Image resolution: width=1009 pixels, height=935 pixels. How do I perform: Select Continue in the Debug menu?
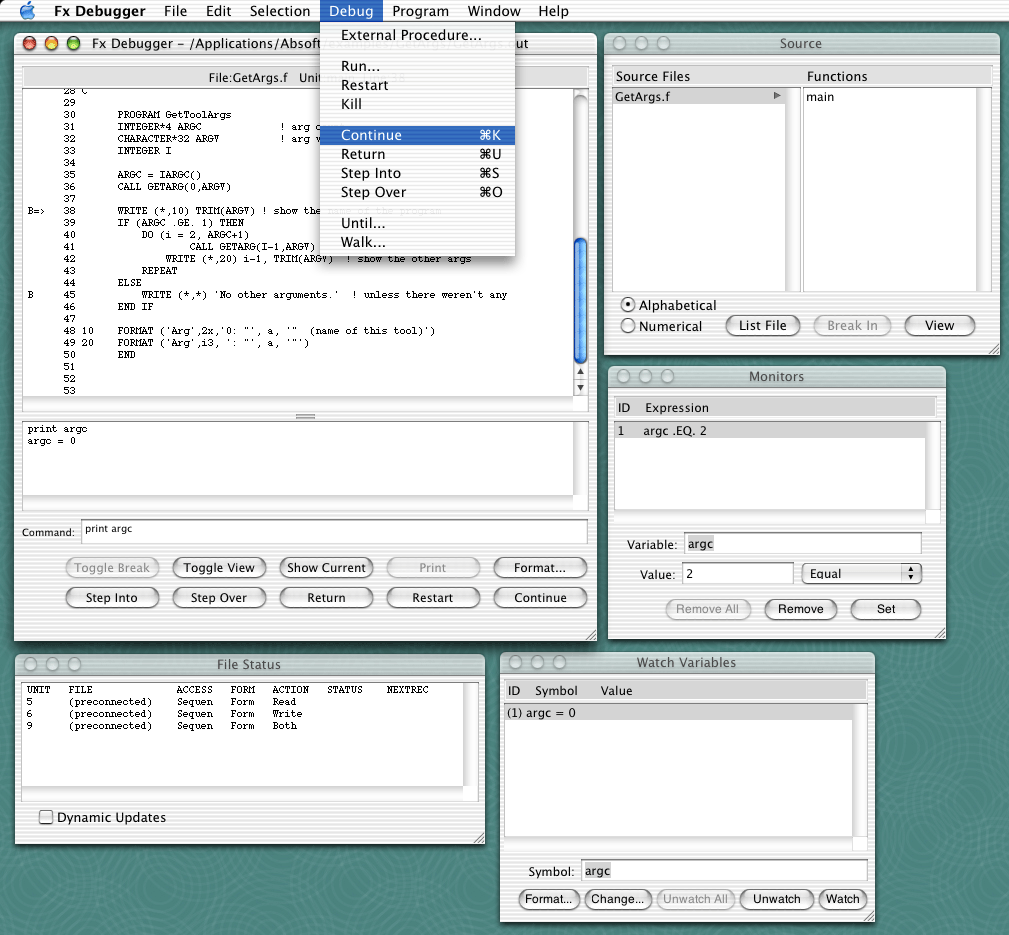pos(371,135)
